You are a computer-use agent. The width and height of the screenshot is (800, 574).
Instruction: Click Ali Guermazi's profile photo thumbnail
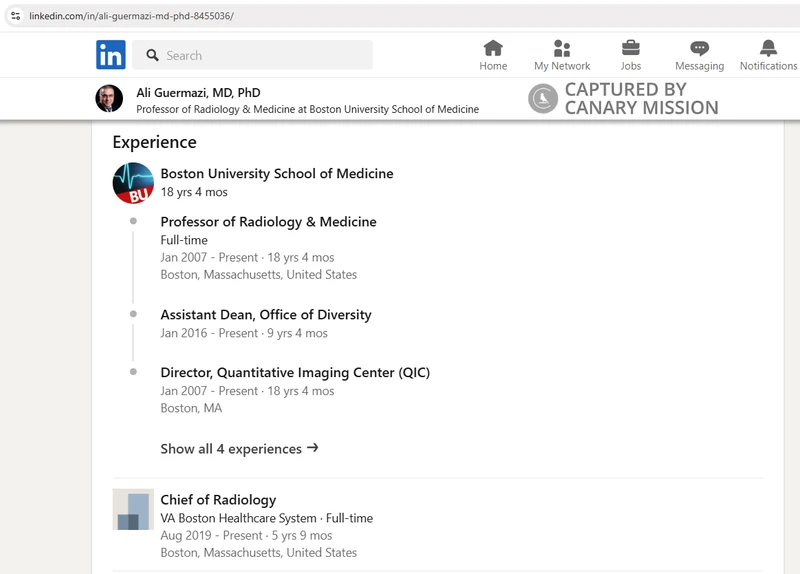tap(109, 98)
